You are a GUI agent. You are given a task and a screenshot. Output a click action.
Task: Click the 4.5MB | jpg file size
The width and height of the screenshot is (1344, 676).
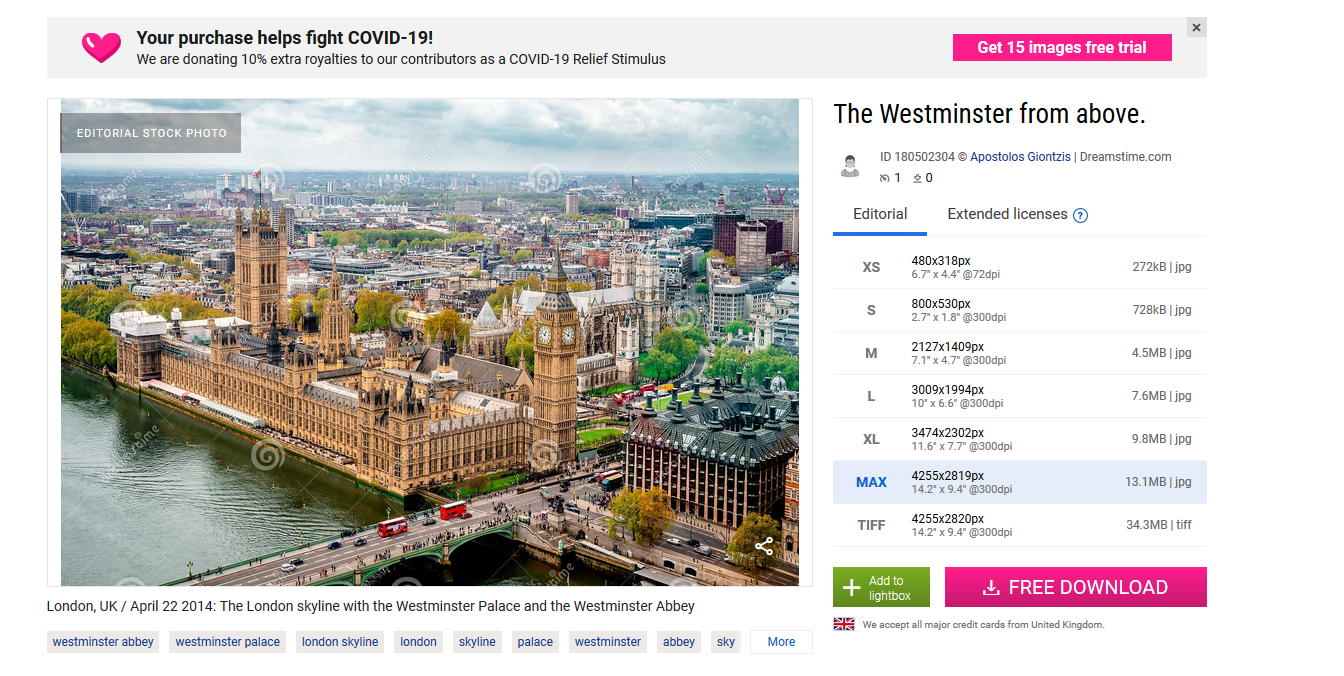1161,353
